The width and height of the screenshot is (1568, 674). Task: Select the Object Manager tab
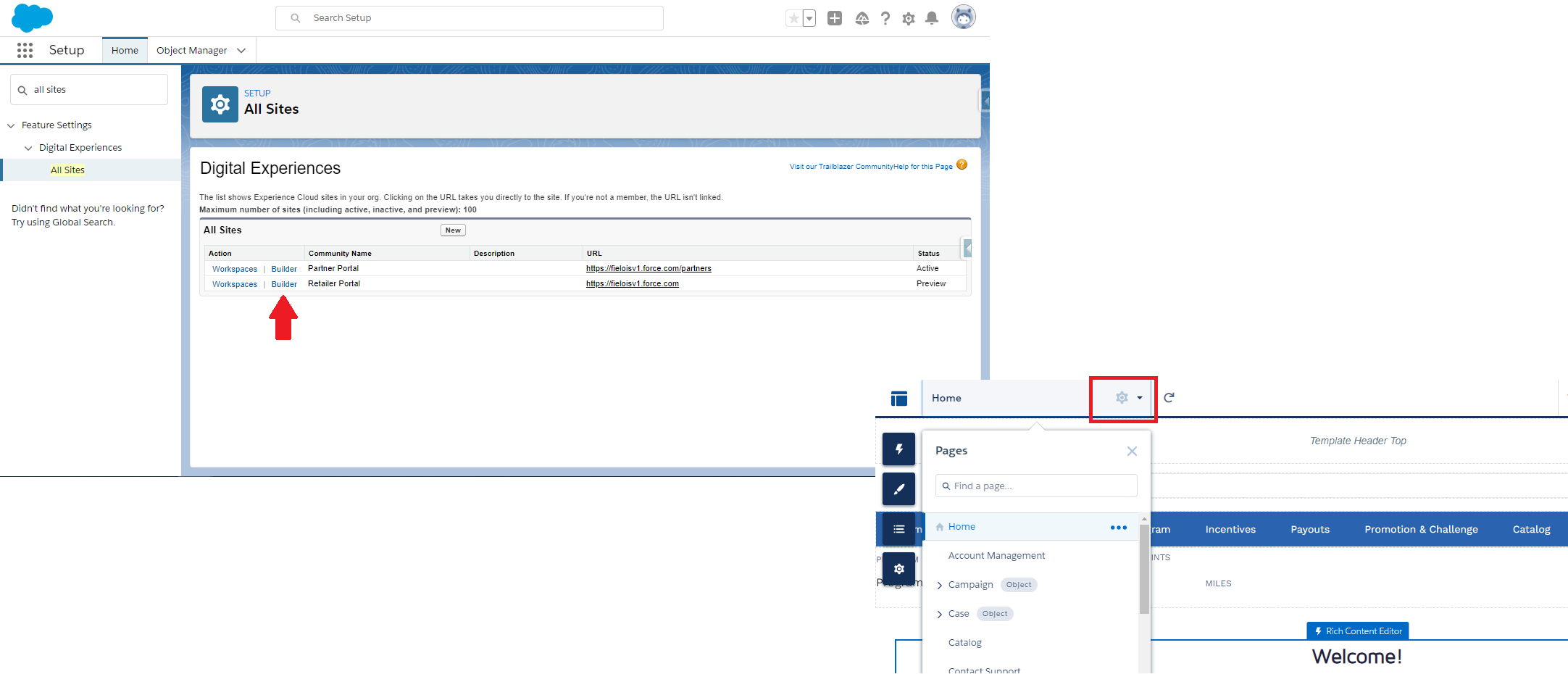coord(192,50)
